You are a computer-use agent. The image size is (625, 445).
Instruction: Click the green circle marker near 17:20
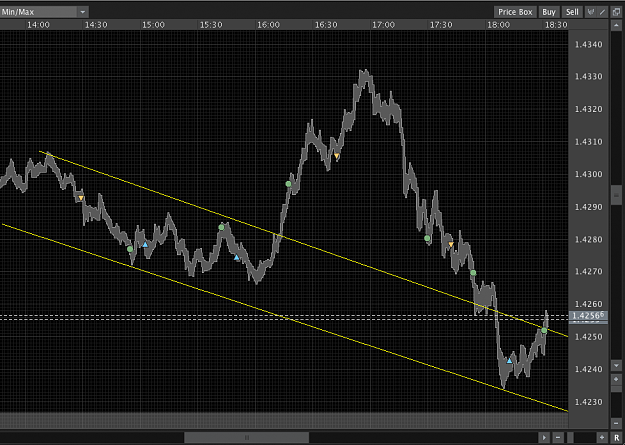[427, 238]
